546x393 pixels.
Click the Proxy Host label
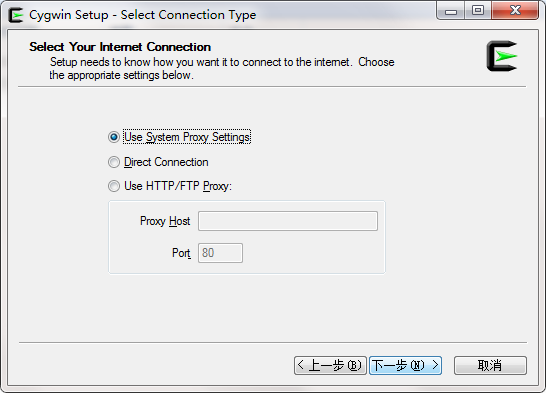click(x=165, y=221)
